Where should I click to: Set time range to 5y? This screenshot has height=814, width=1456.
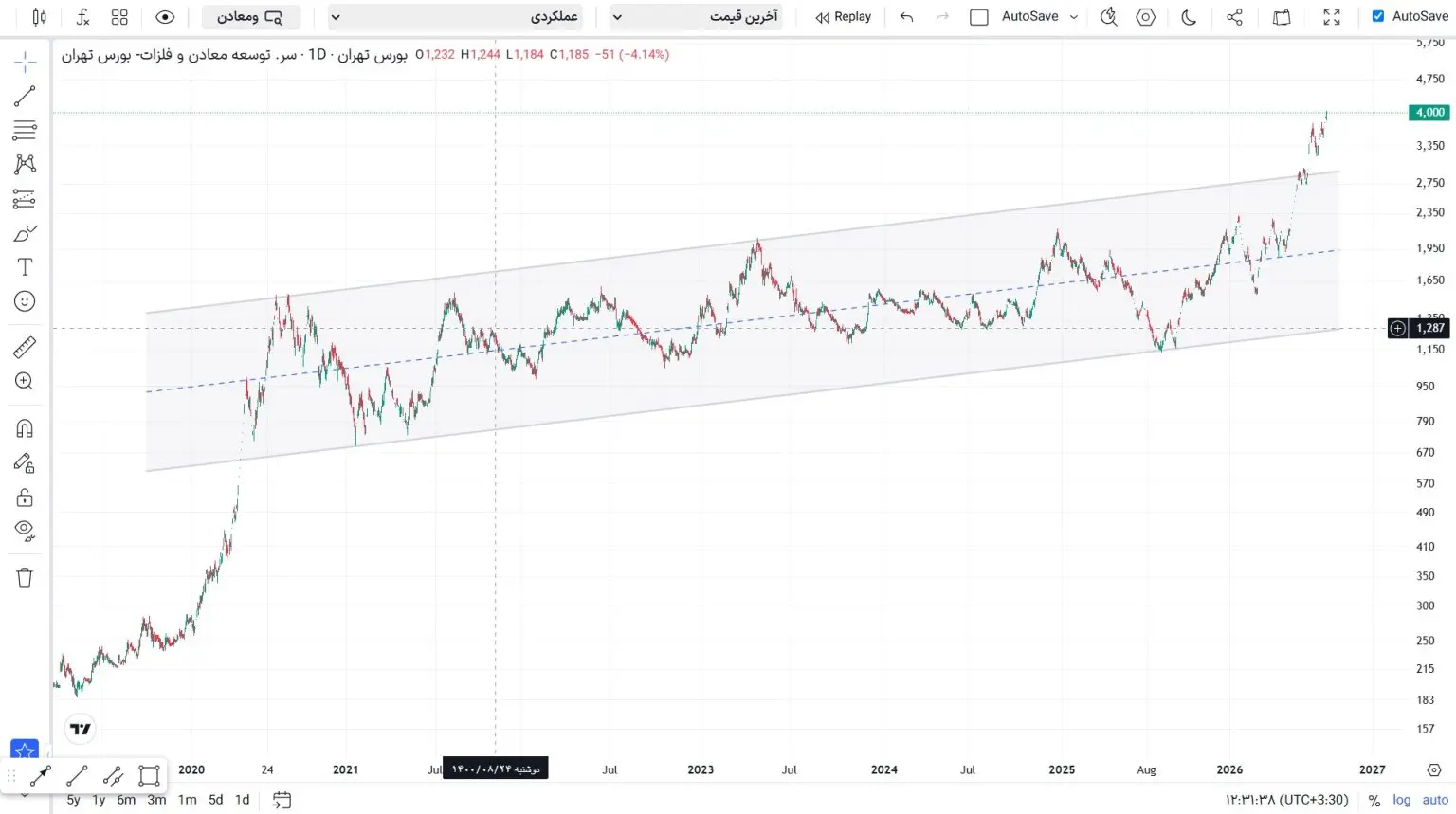(74, 800)
